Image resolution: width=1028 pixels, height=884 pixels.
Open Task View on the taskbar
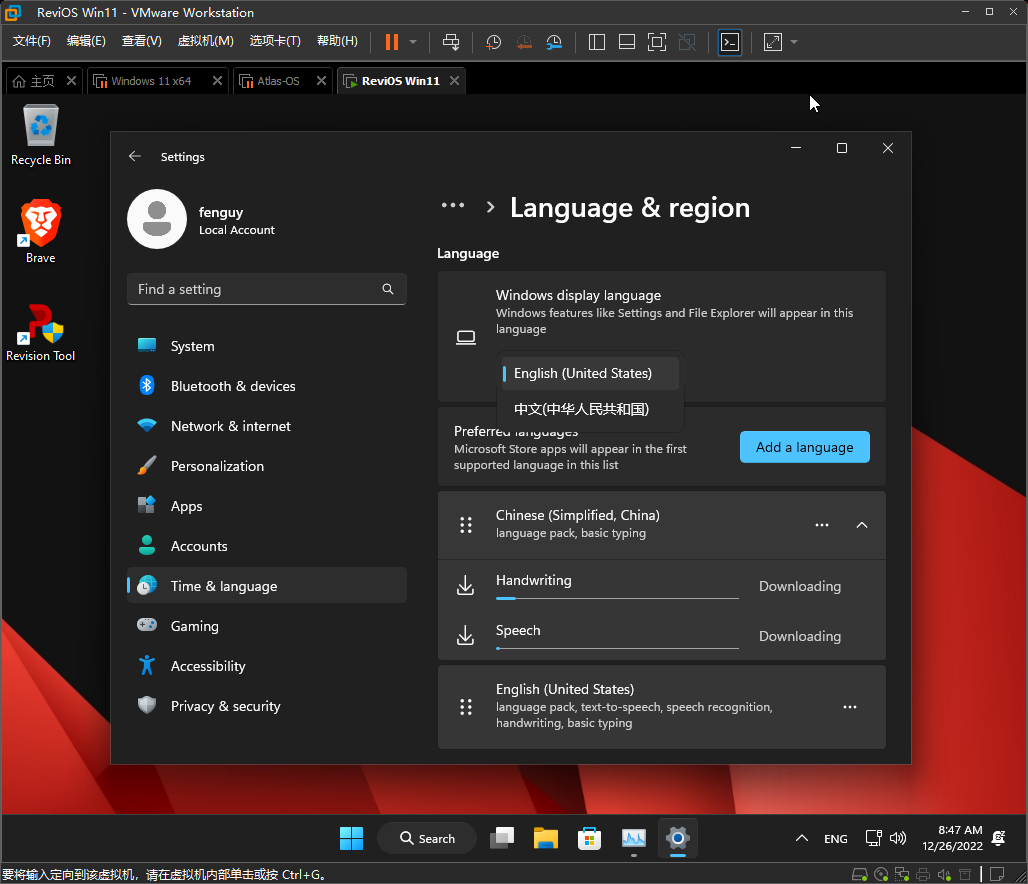point(501,838)
